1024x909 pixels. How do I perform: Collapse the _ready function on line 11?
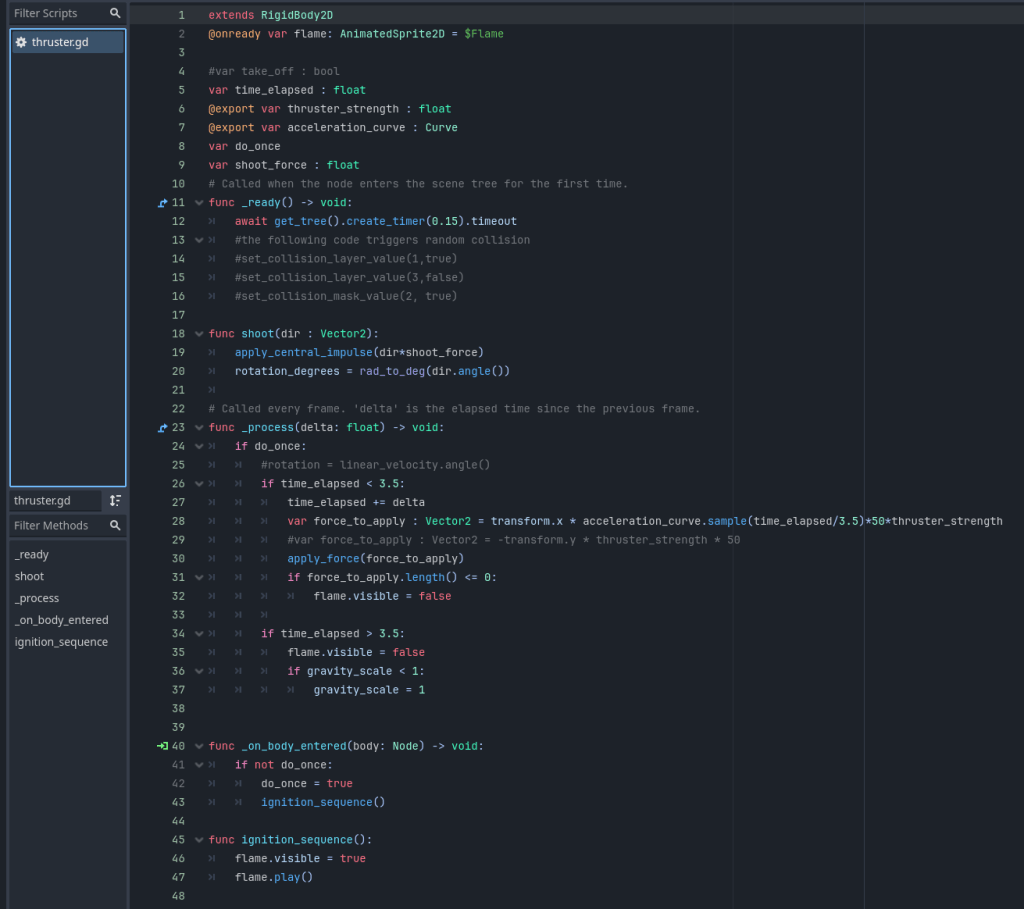click(x=199, y=203)
